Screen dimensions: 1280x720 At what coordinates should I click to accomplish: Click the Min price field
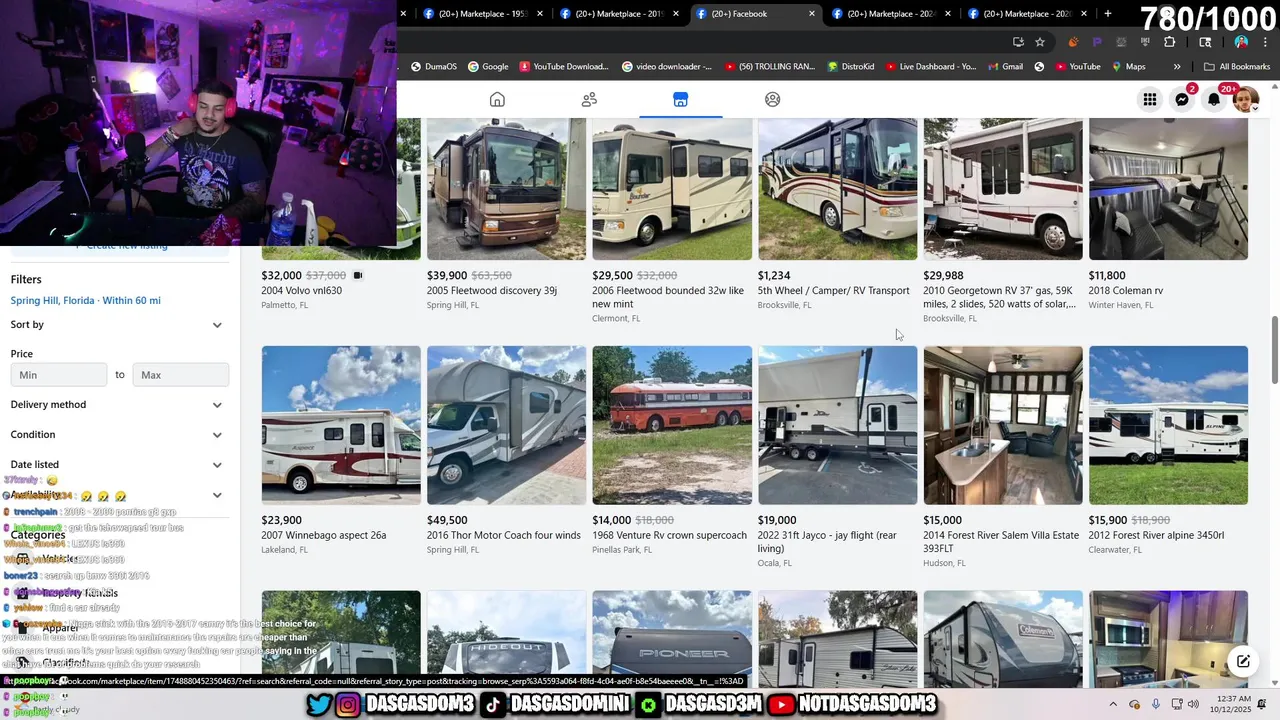click(x=58, y=375)
